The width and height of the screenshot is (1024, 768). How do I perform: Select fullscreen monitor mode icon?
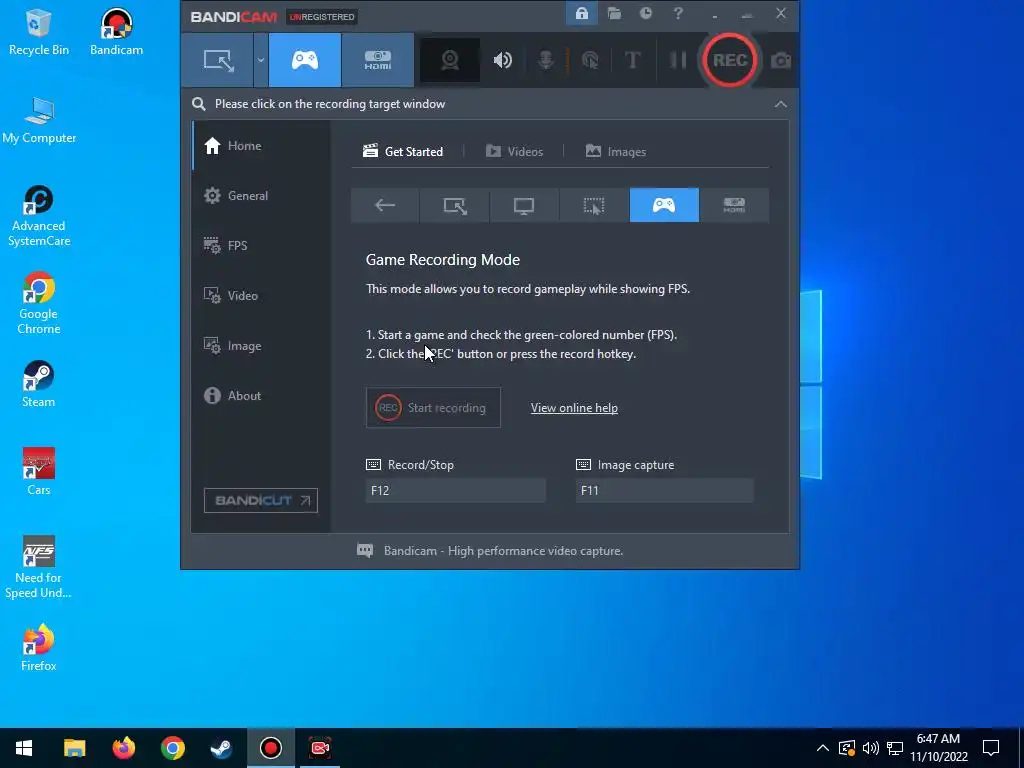pos(524,205)
